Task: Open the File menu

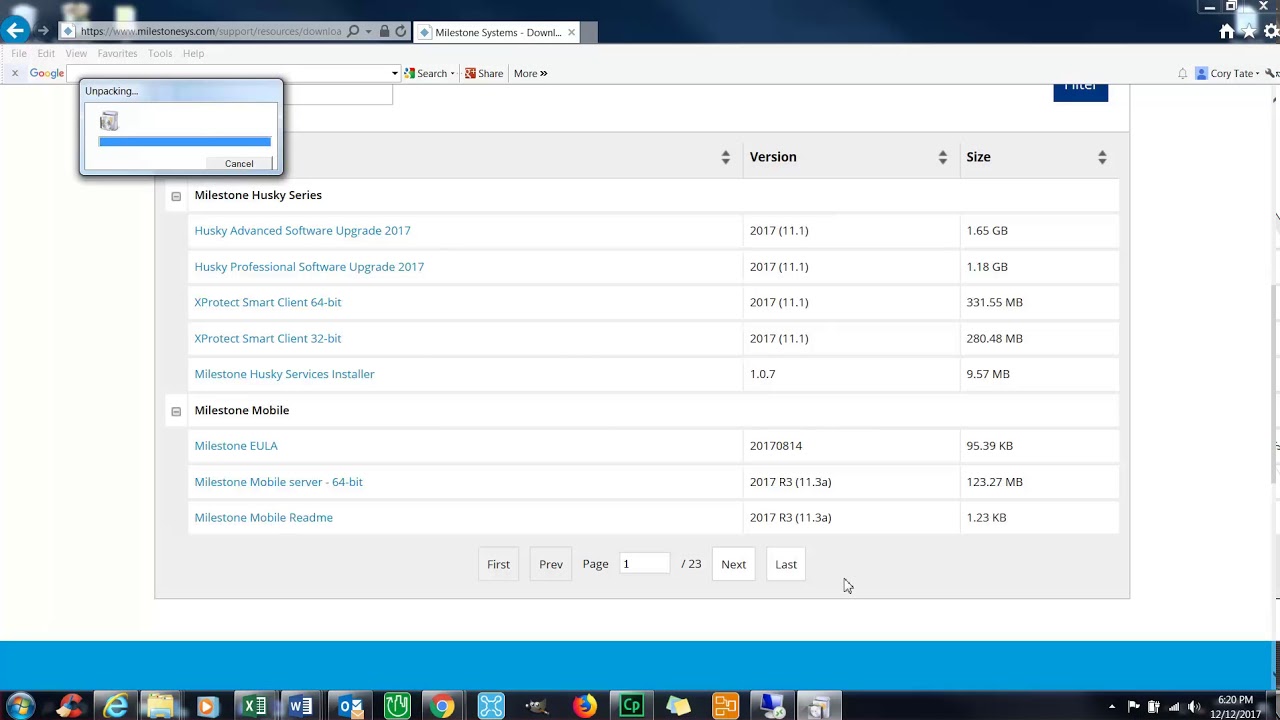Action: 19,53
